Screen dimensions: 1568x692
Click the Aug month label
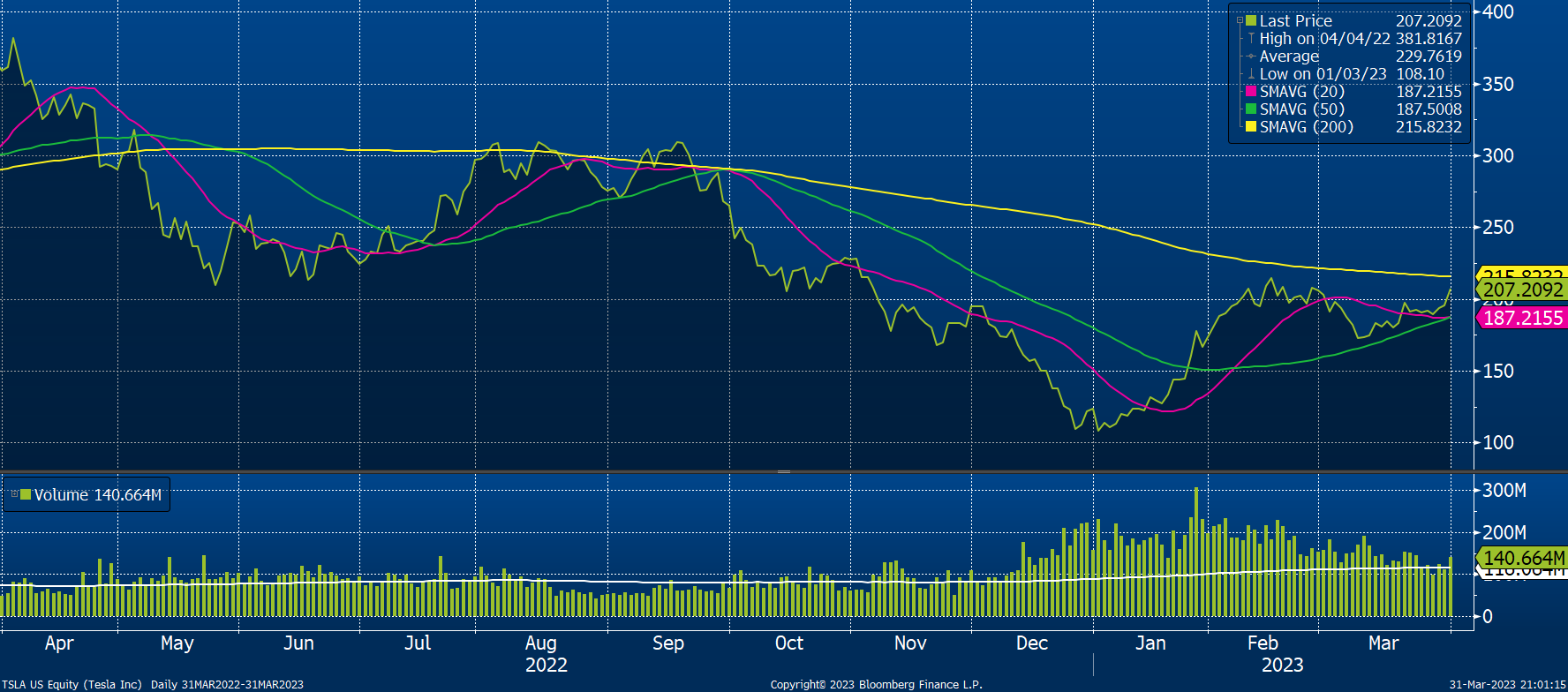[x=540, y=643]
